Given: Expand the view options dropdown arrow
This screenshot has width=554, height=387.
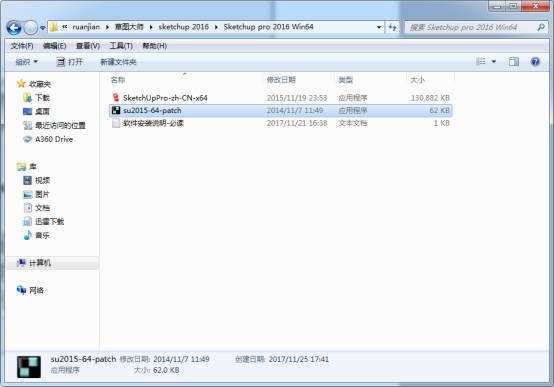Looking at the screenshot, I should tap(494, 62).
